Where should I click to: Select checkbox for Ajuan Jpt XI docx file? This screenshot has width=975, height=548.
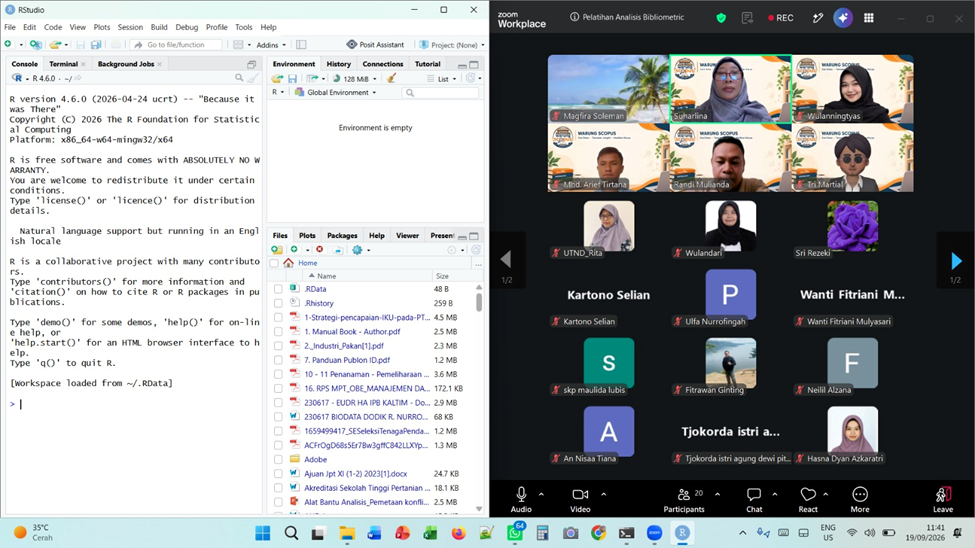coord(279,474)
